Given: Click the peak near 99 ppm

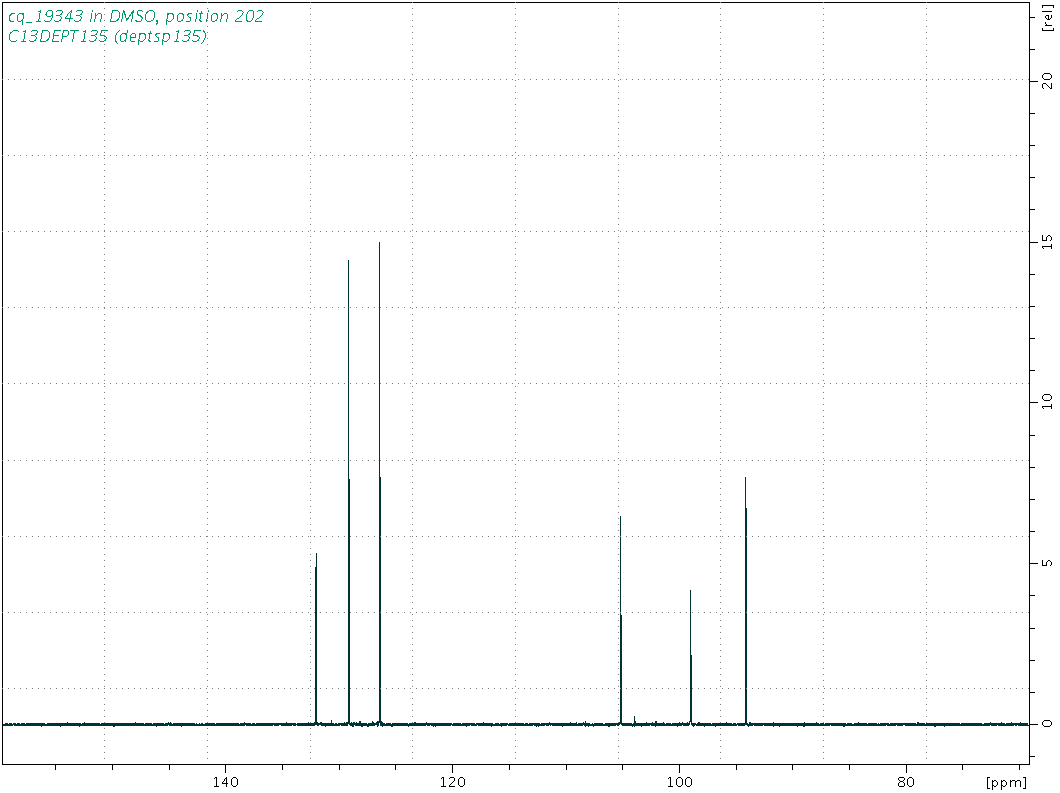Looking at the screenshot, I should tap(690, 657).
